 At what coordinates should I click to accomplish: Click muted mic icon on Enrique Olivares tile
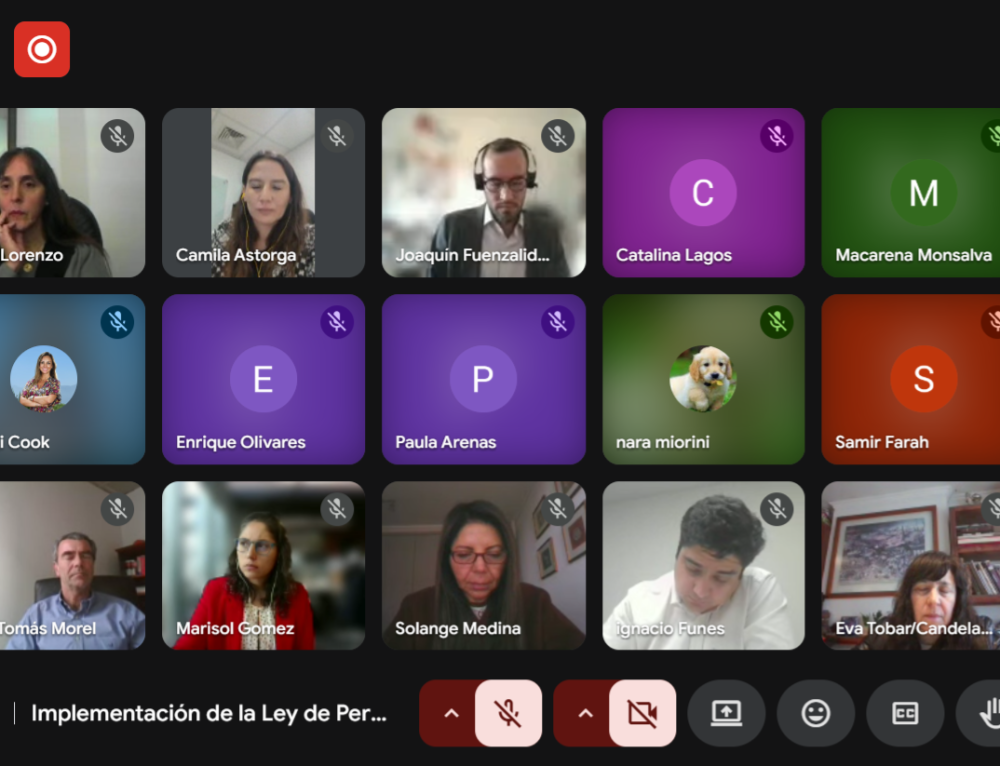click(x=337, y=321)
